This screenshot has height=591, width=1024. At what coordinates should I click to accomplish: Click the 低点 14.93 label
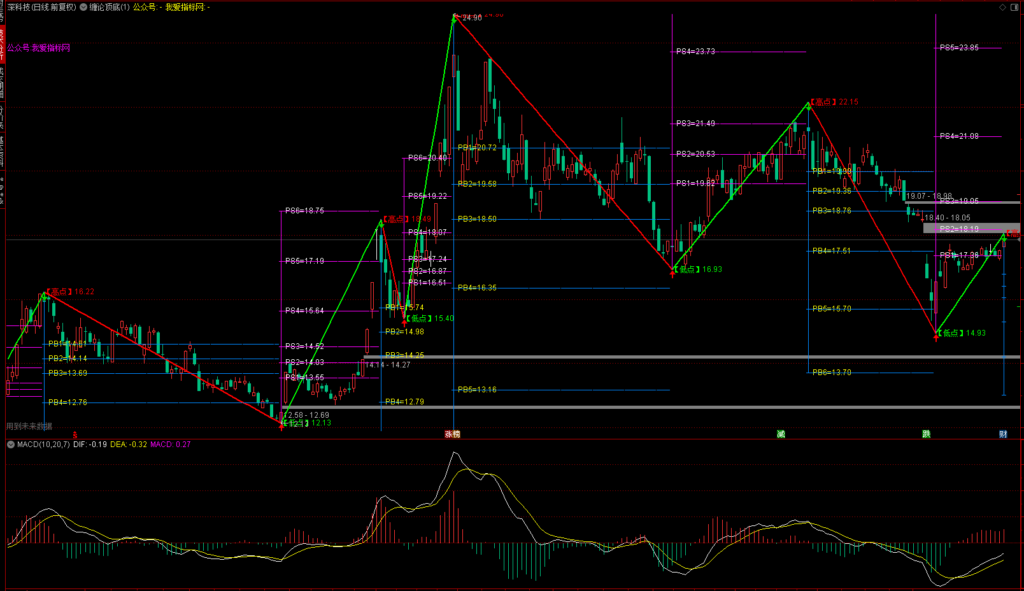point(962,333)
